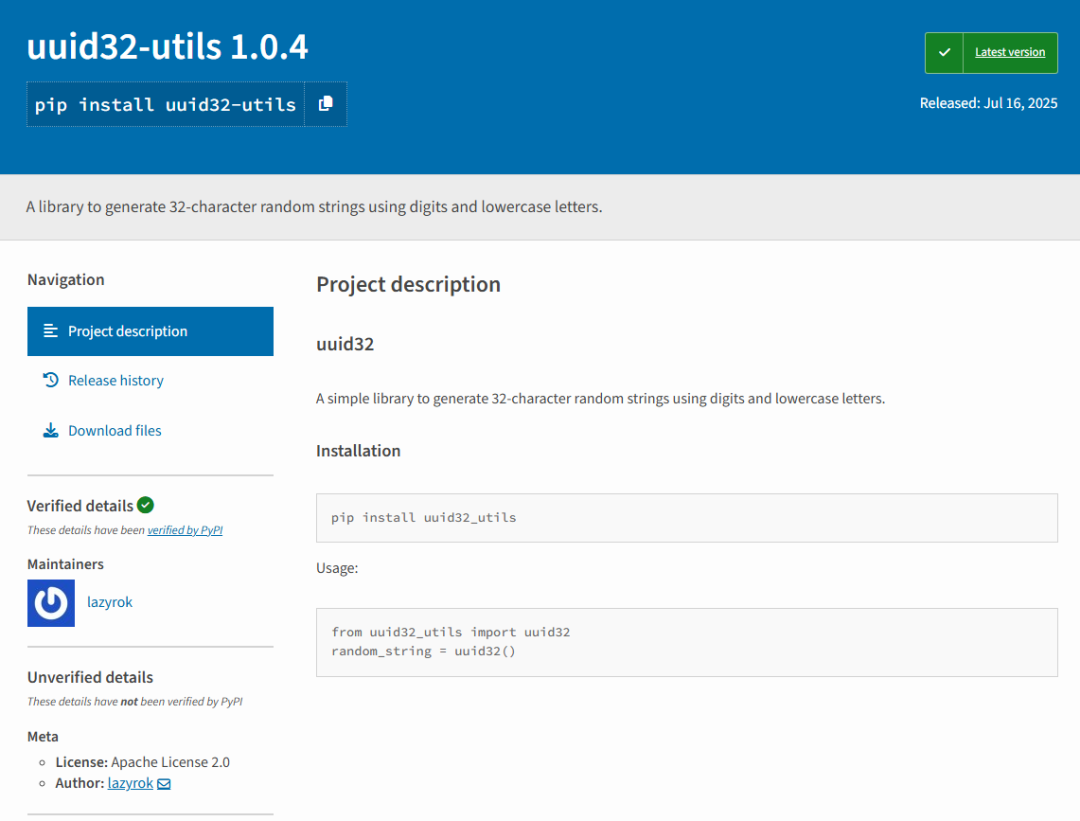Screen dimensions: 1080x821
Task: Click the Download files arrow icon
Action: point(51,430)
